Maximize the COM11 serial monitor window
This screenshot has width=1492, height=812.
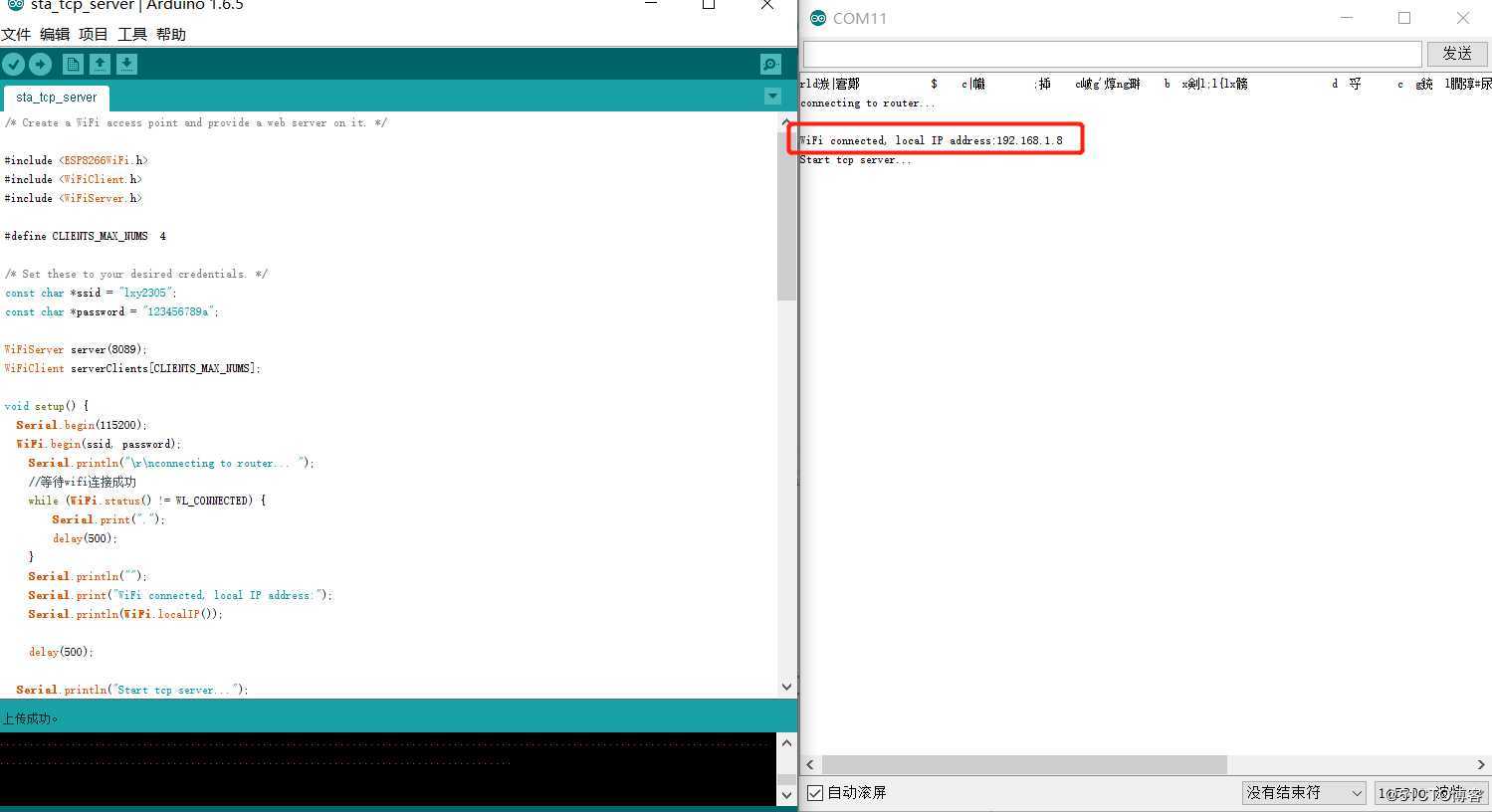[x=1404, y=18]
